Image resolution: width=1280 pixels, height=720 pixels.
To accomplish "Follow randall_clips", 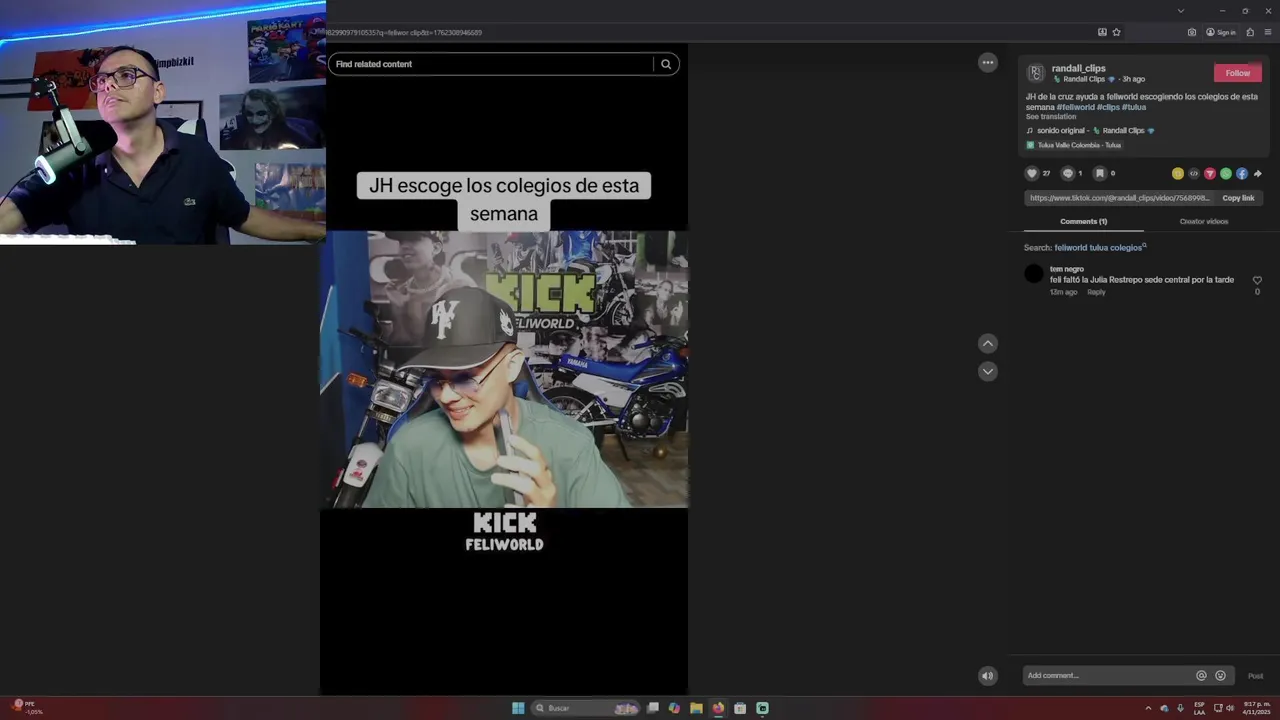I will [1238, 73].
